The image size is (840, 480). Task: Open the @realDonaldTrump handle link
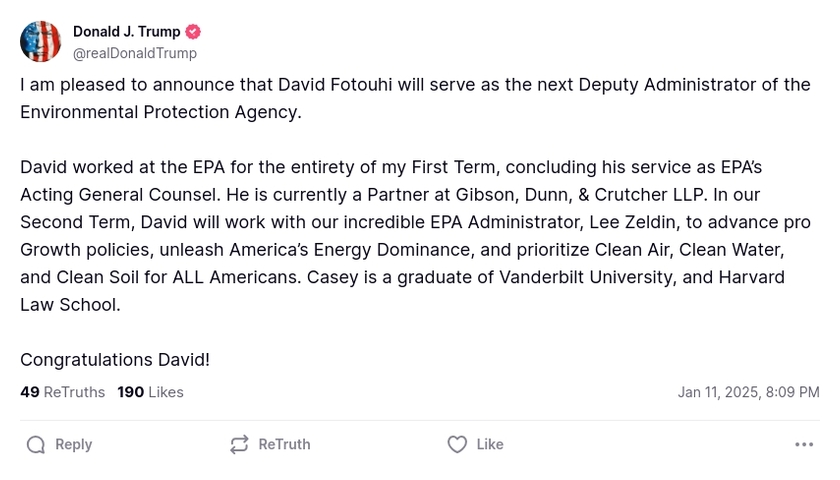tap(135, 53)
